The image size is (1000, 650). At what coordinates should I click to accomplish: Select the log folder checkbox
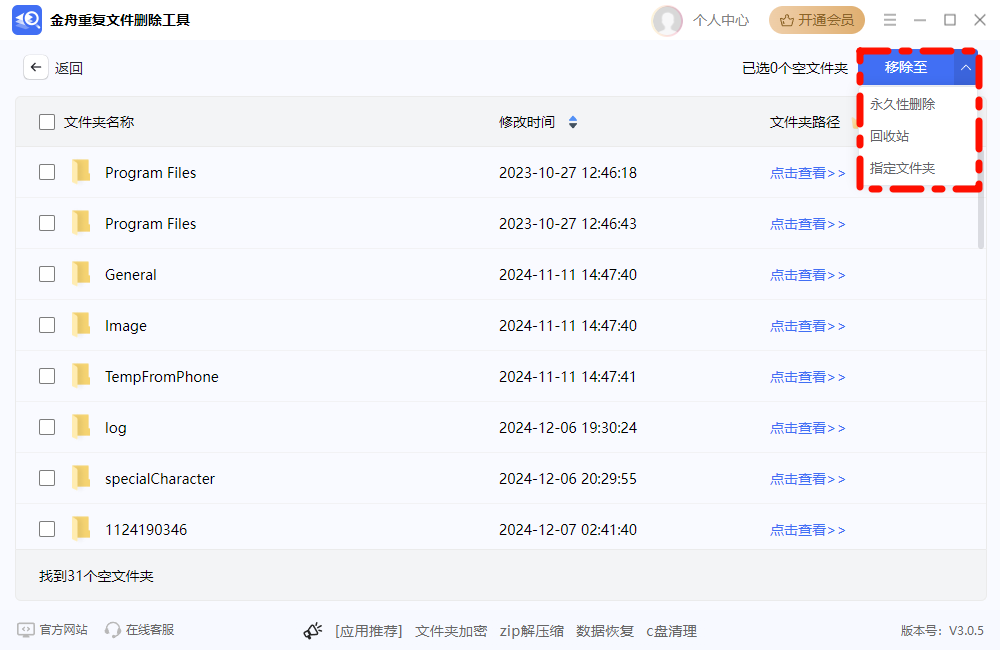pyautogui.click(x=47, y=427)
